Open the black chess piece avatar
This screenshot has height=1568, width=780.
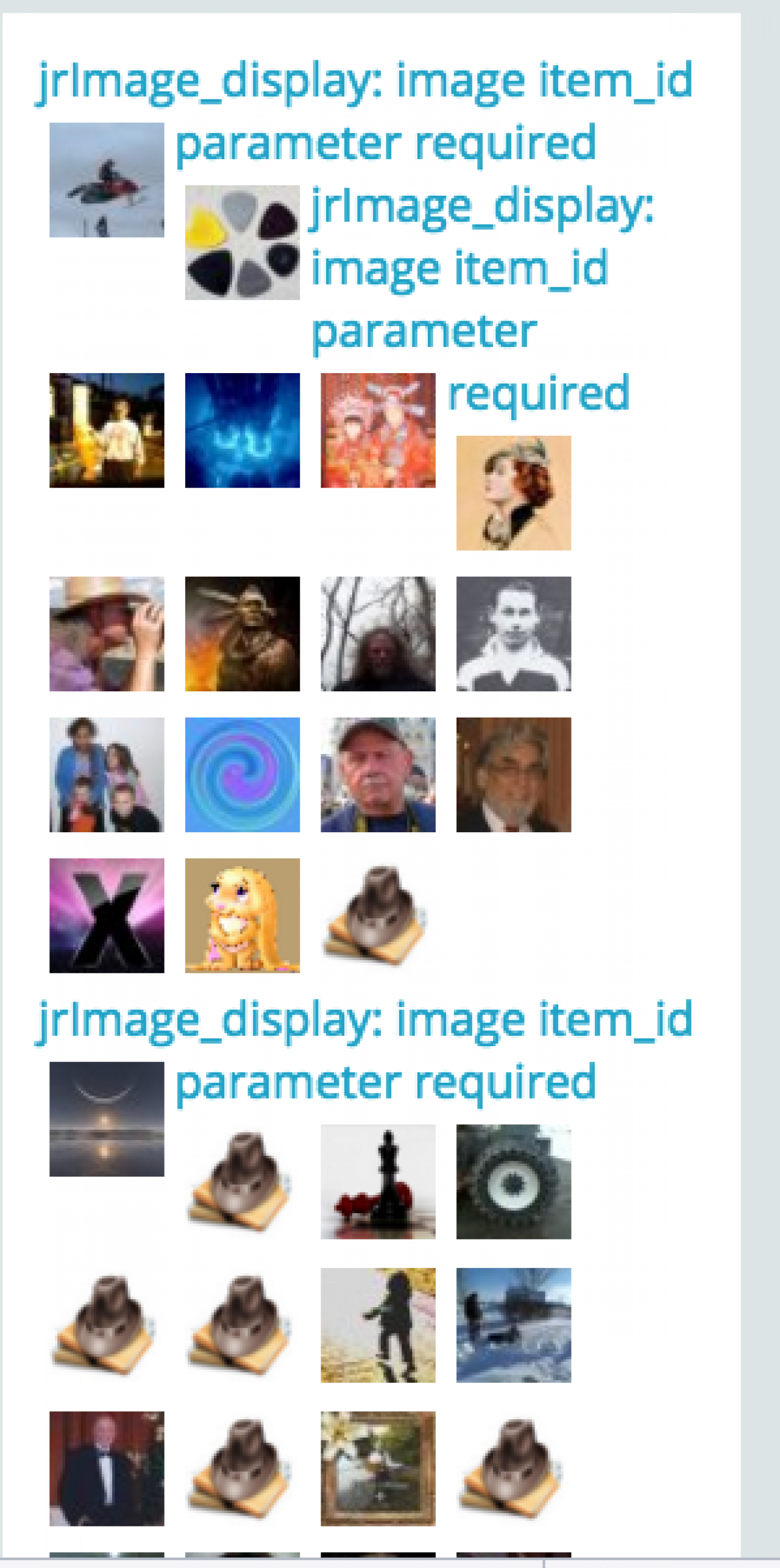pyautogui.click(x=378, y=1181)
